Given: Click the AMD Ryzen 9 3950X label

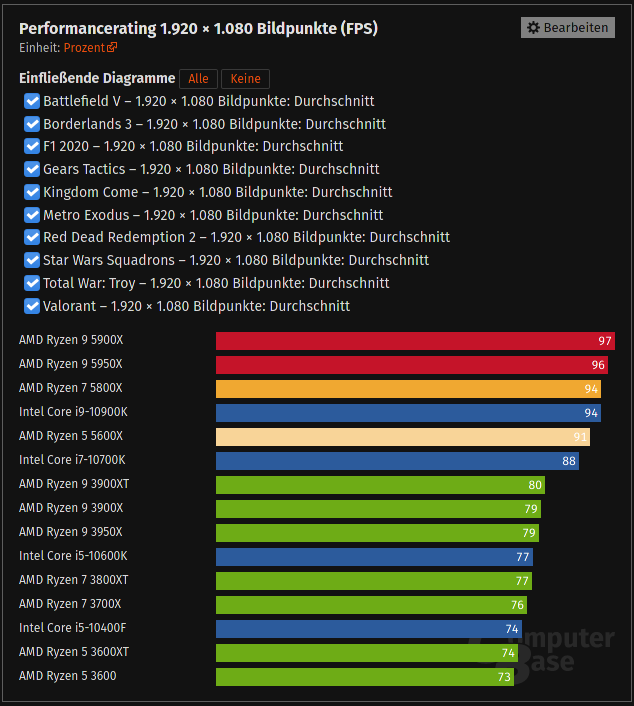Looking at the screenshot, I should click(71, 532).
